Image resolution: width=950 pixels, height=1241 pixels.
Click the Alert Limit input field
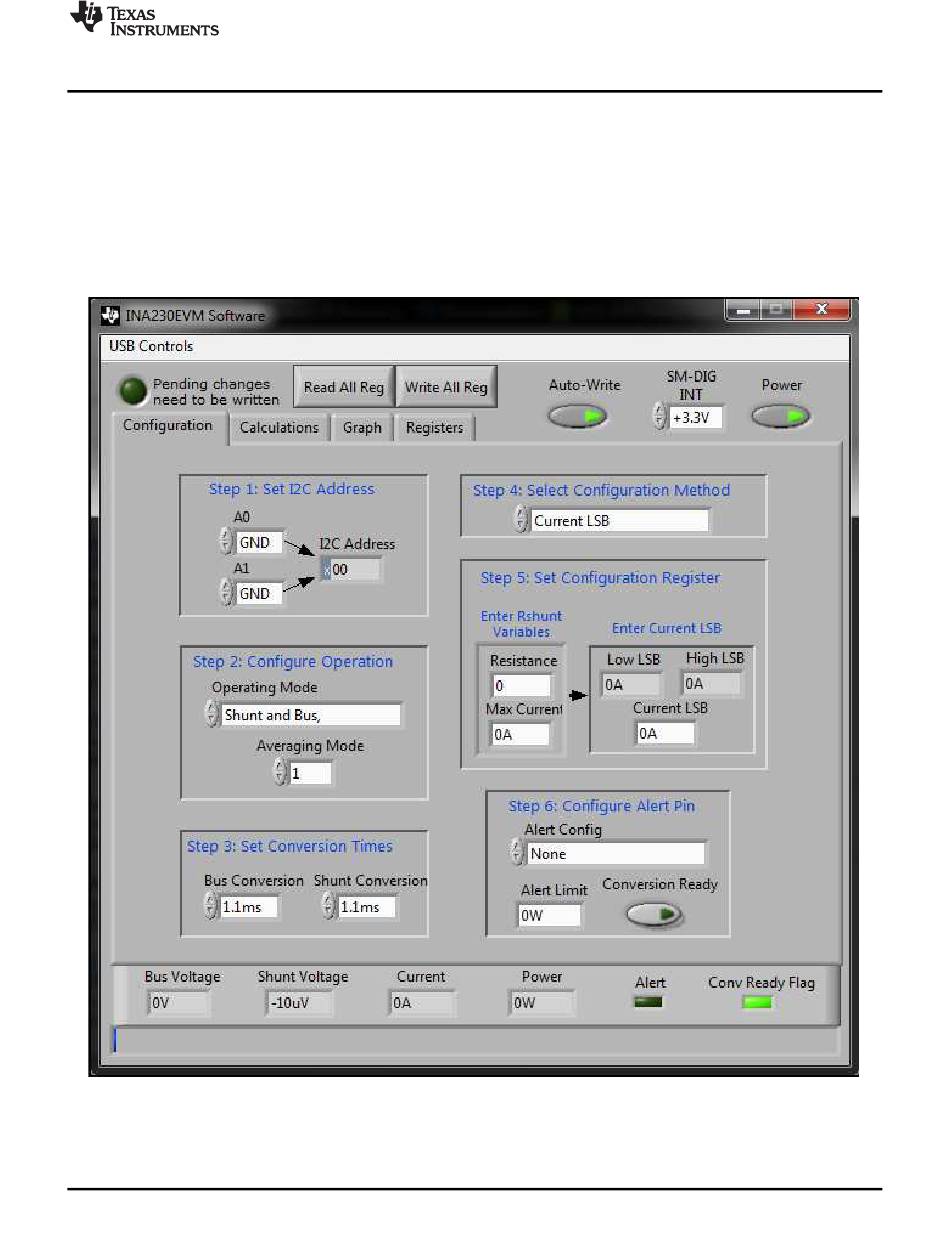tap(549, 914)
